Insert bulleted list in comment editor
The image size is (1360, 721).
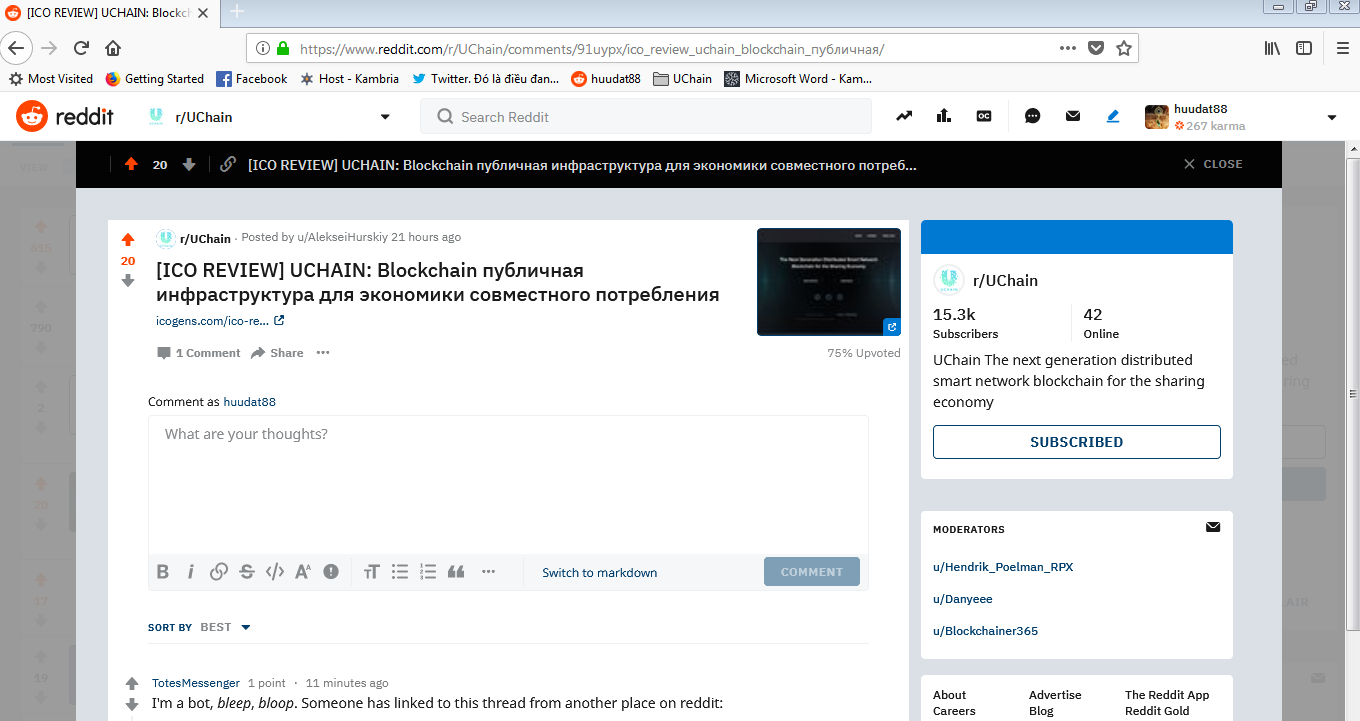click(400, 572)
